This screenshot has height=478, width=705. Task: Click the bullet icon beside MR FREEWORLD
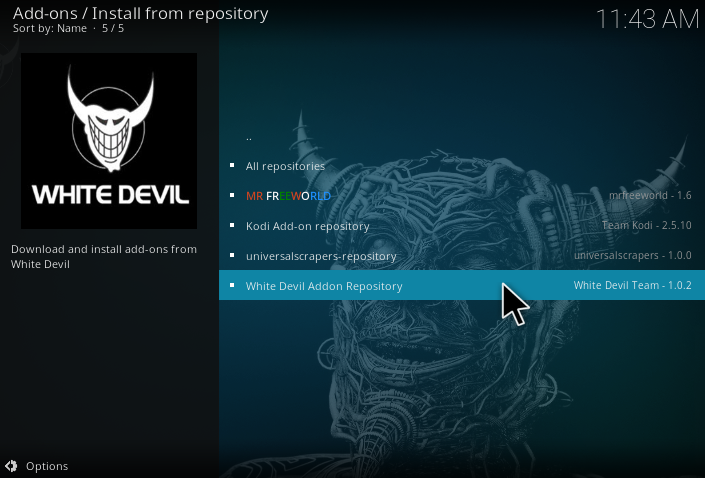coord(232,195)
